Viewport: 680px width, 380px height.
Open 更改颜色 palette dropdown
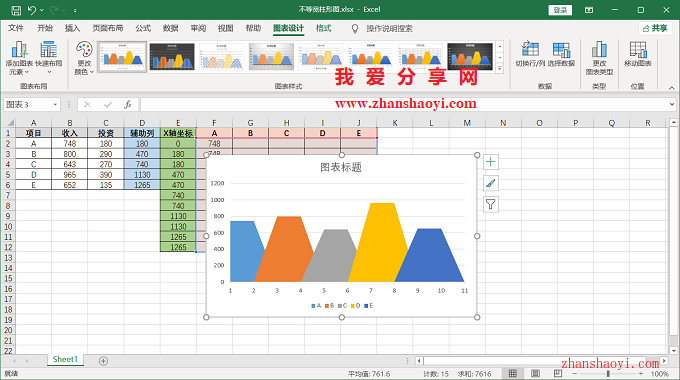pyautogui.click(x=84, y=58)
